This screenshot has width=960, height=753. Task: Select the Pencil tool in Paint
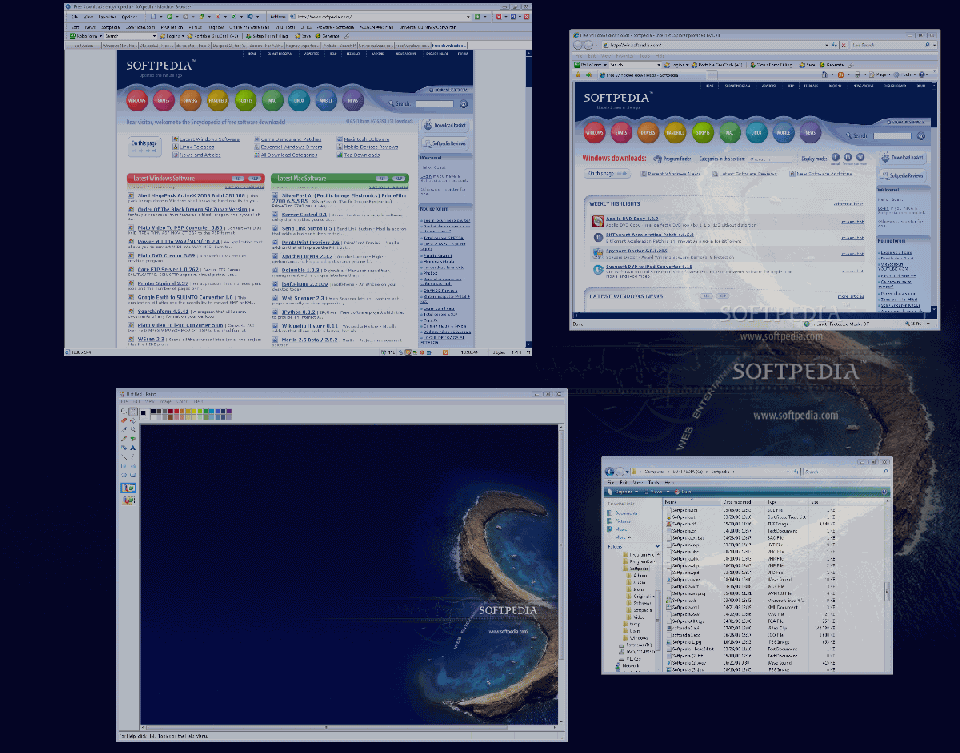pyautogui.click(x=124, y=439)
